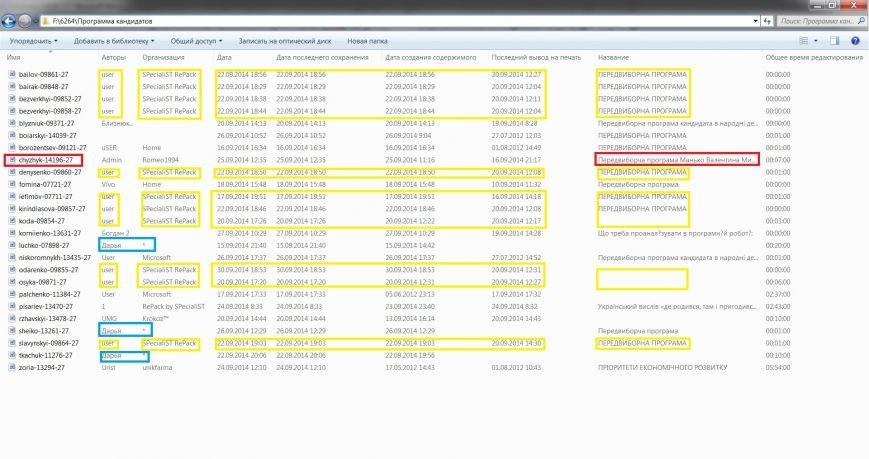This screenshot has height=459, width=869.
Task: Sort by the Организация column header
Action: [163, 57]
